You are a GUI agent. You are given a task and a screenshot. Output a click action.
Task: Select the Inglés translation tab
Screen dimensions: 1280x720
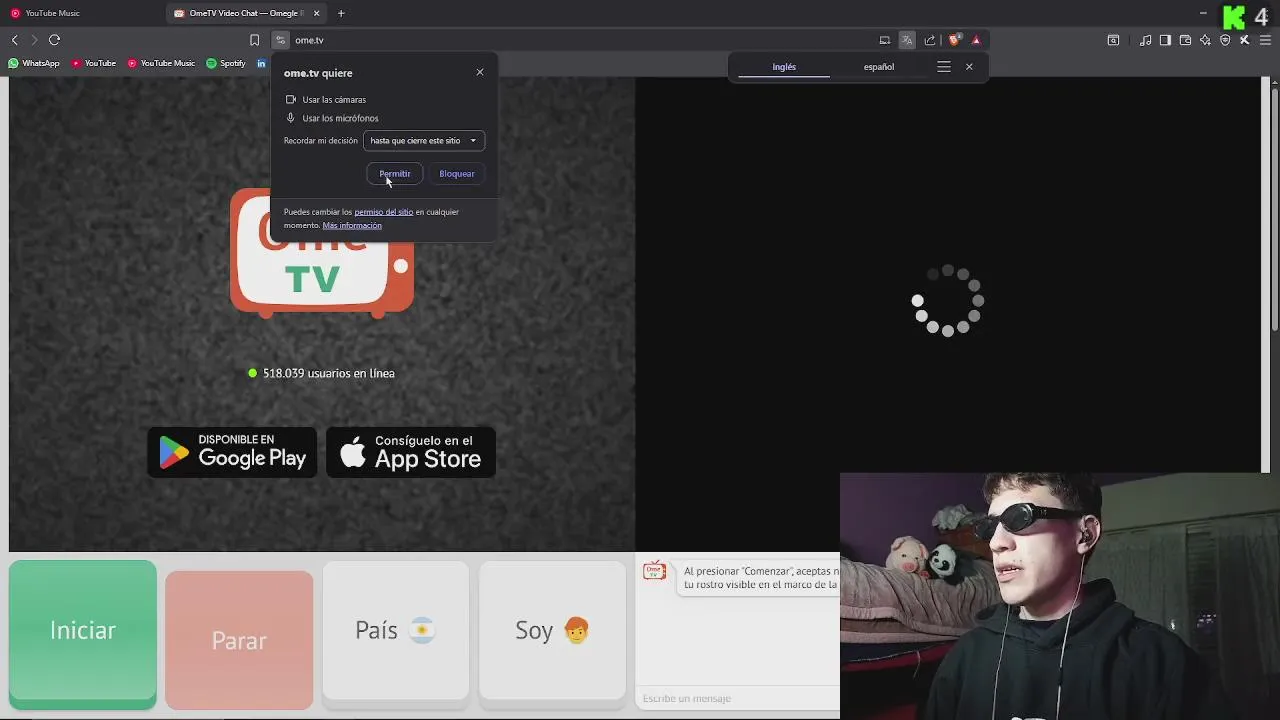(x=784, y=67)
